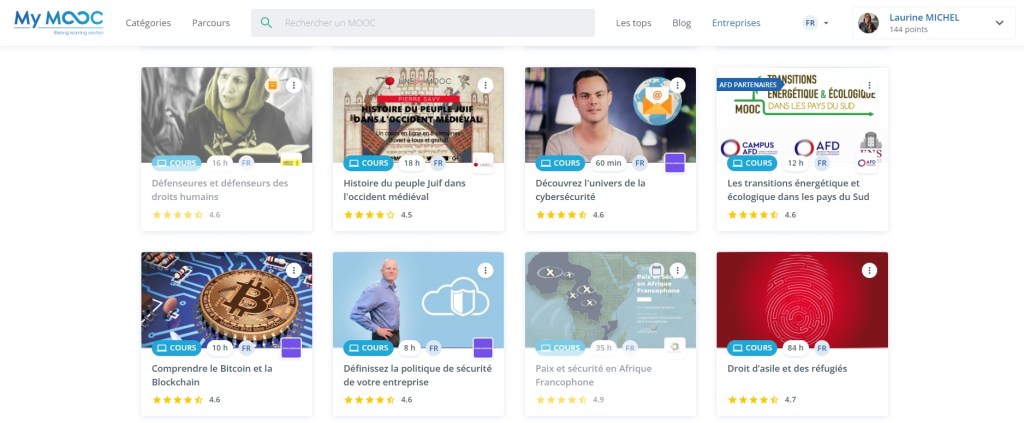Image resolution: width=1024 pixels, height=423 pixels.
Task: Click the purple provider logo on Bitcoin card
Action: [x=291, y=348]
